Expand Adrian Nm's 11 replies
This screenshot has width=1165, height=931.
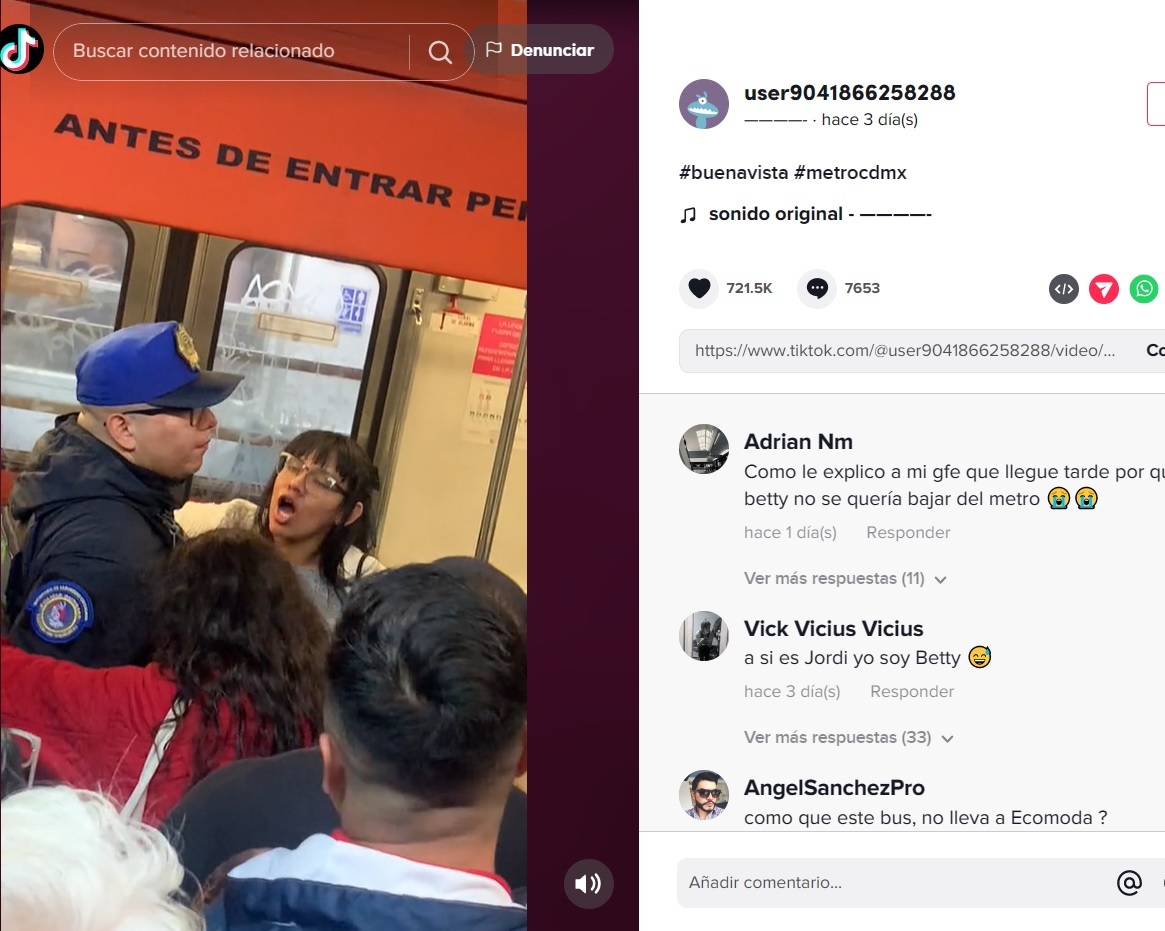(x=846, y=579)
